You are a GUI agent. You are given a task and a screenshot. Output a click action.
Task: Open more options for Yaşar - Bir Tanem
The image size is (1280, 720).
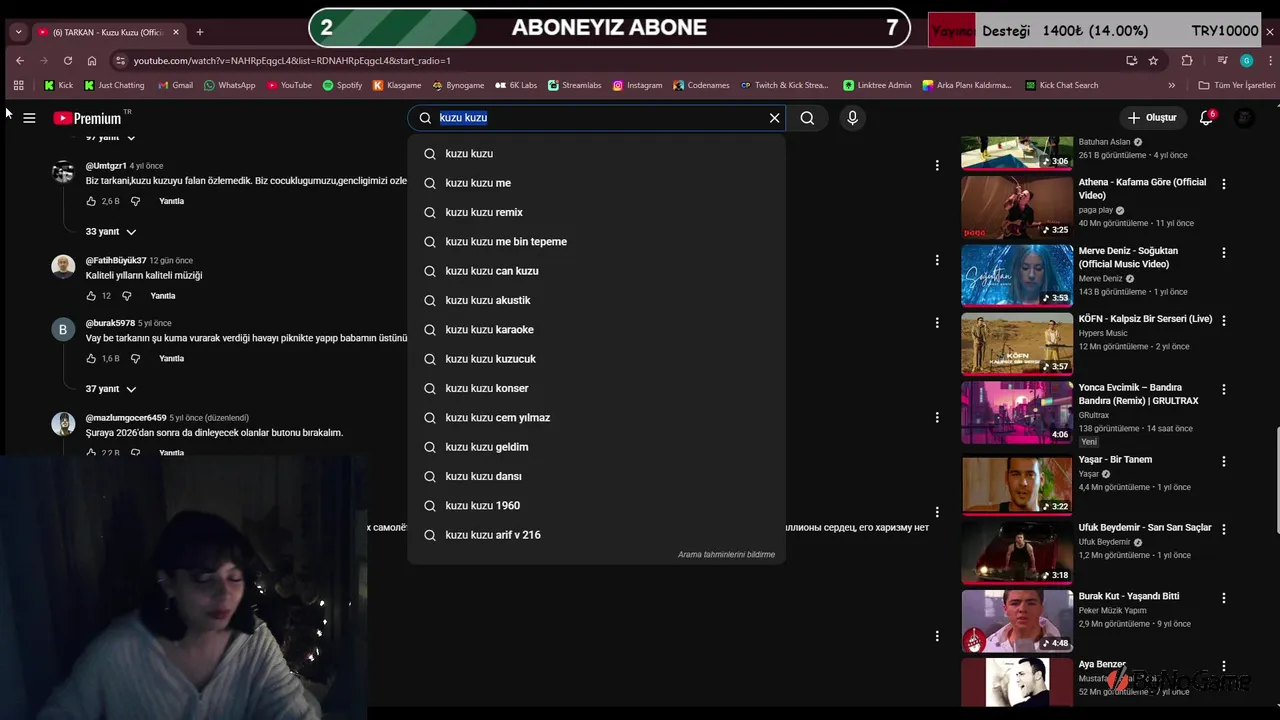1223,462
